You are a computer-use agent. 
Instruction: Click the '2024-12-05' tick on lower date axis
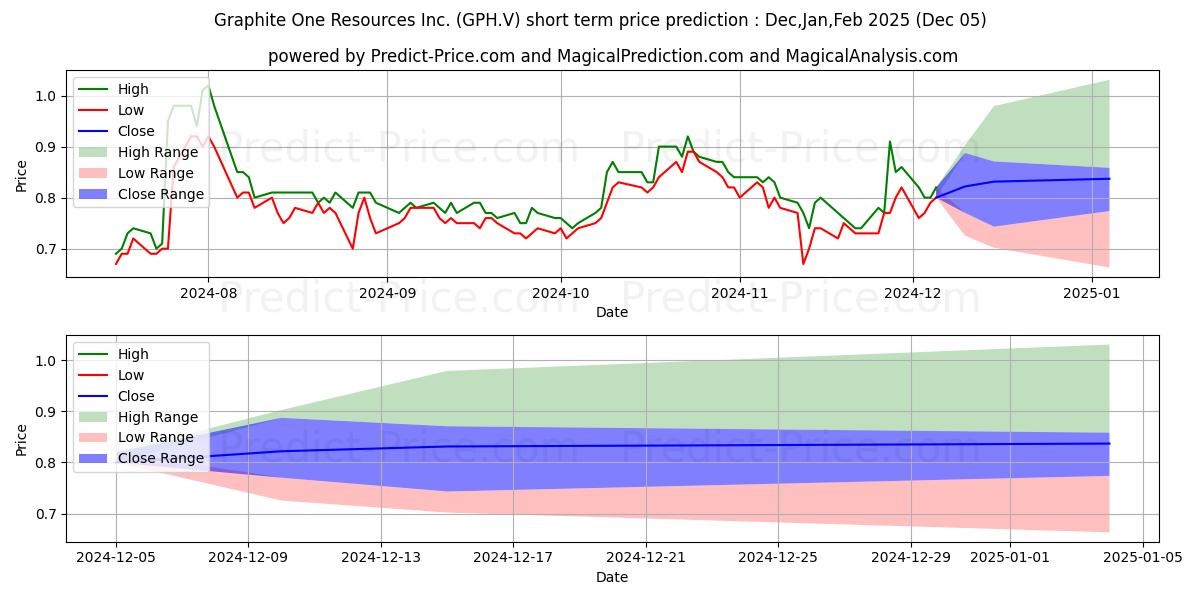tap(116, 560)
